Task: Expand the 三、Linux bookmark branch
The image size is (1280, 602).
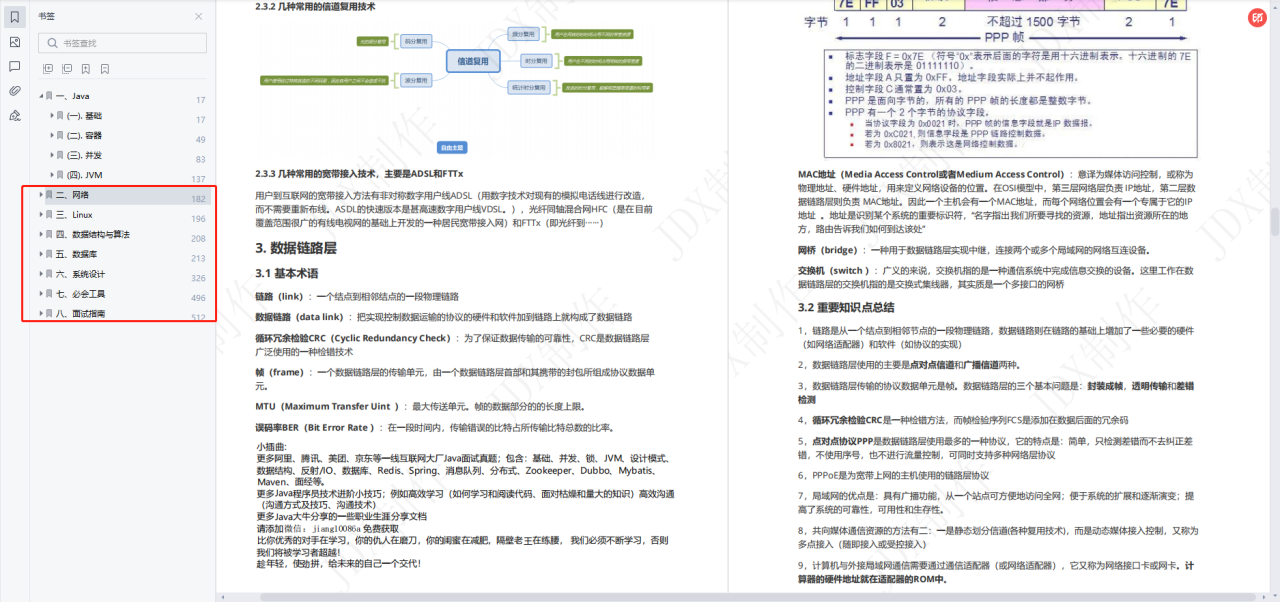Action: (x=43, y=215)
